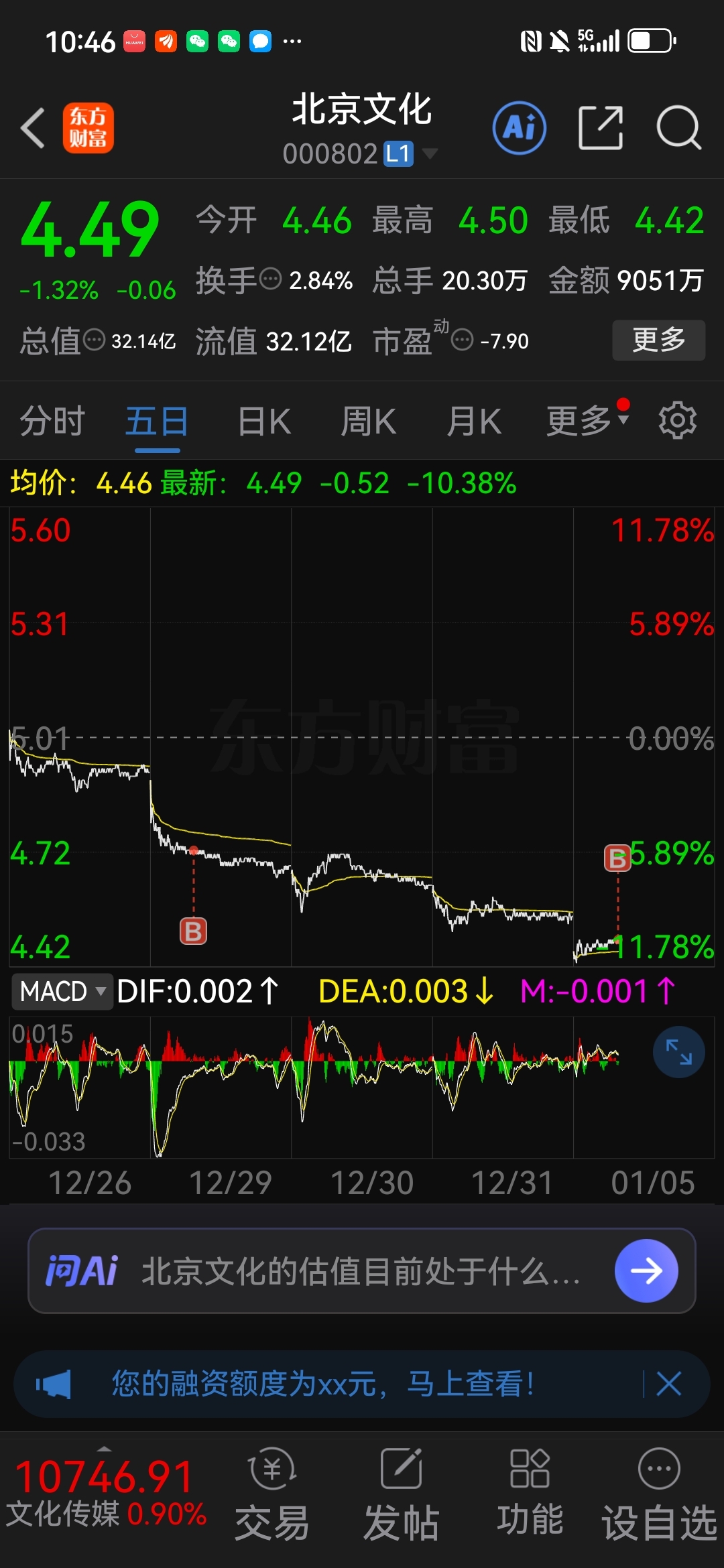
Task: Tap the B buy marker on 12/29
Action: [193, 931]
